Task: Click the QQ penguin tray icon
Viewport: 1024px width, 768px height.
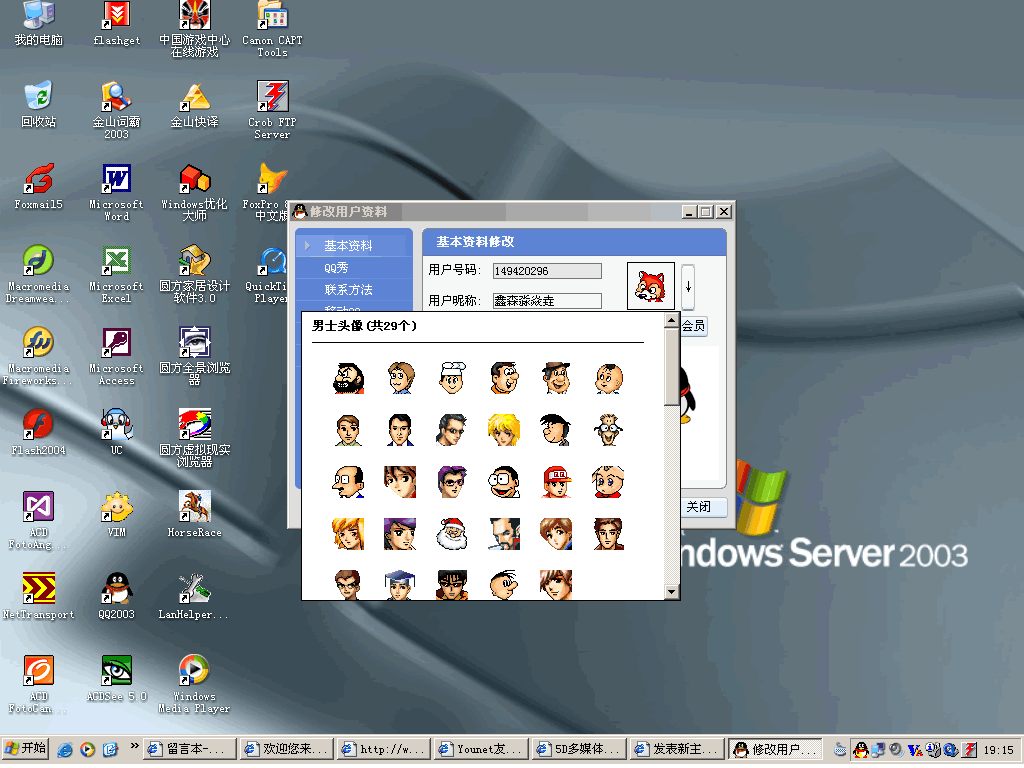Action: tap(860, 749)
